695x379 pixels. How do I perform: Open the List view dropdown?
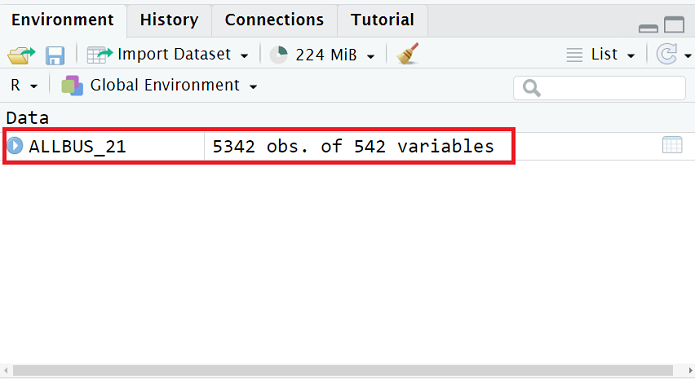point(601,55)
